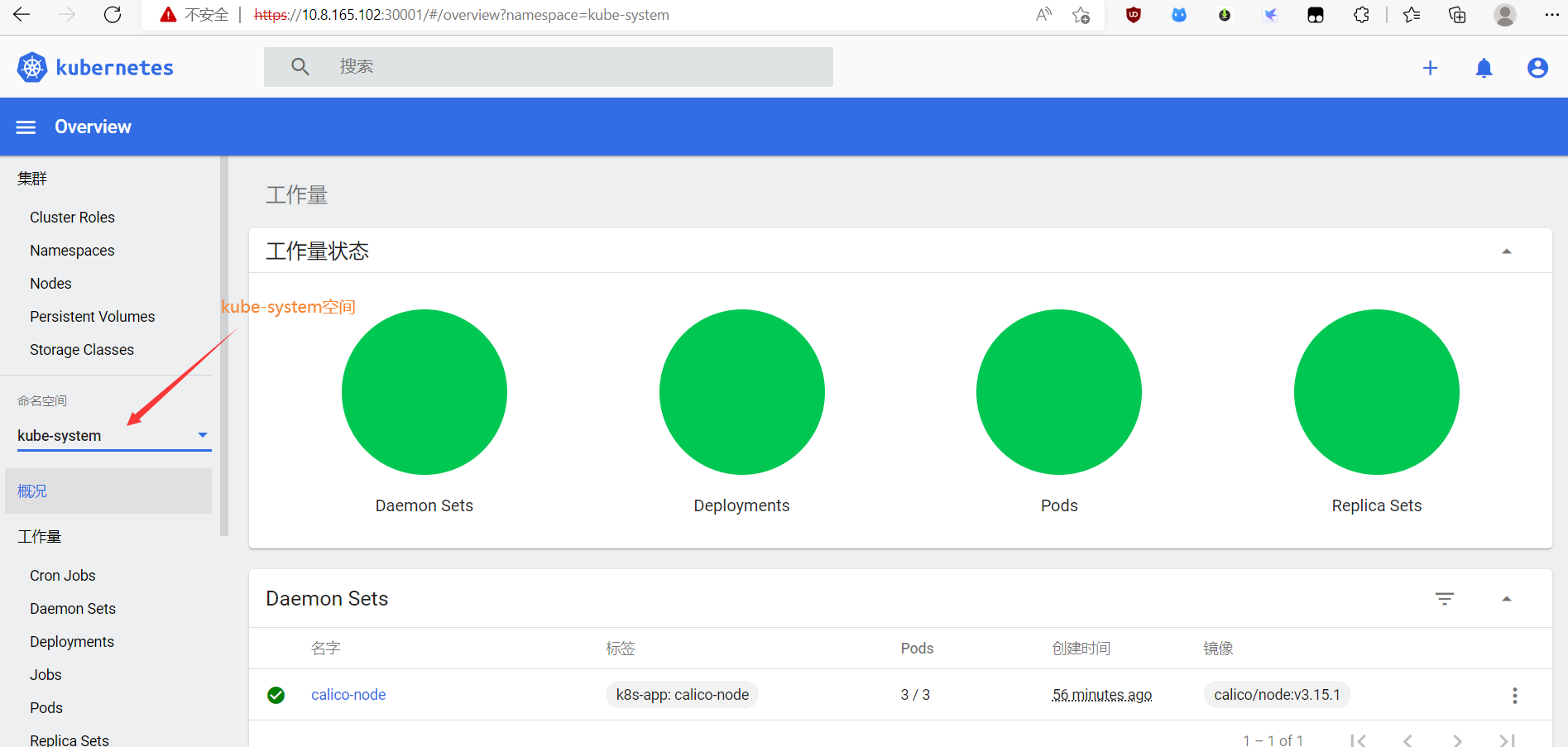This screenshot has height=747, width=1568.
Task: Click the Daemon Sets green status circle
Action: point(424,392)
